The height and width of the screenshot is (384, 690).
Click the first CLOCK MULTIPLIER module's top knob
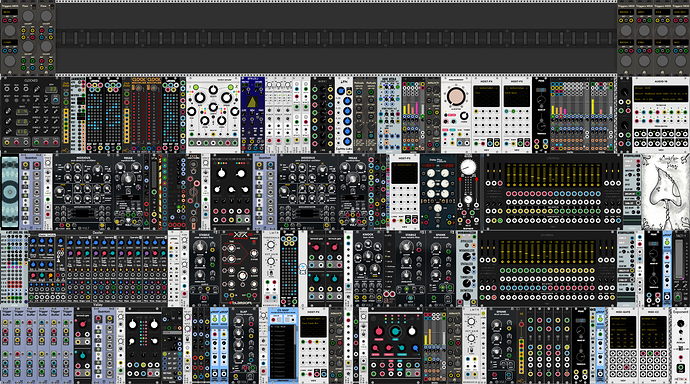click(139, 88)
